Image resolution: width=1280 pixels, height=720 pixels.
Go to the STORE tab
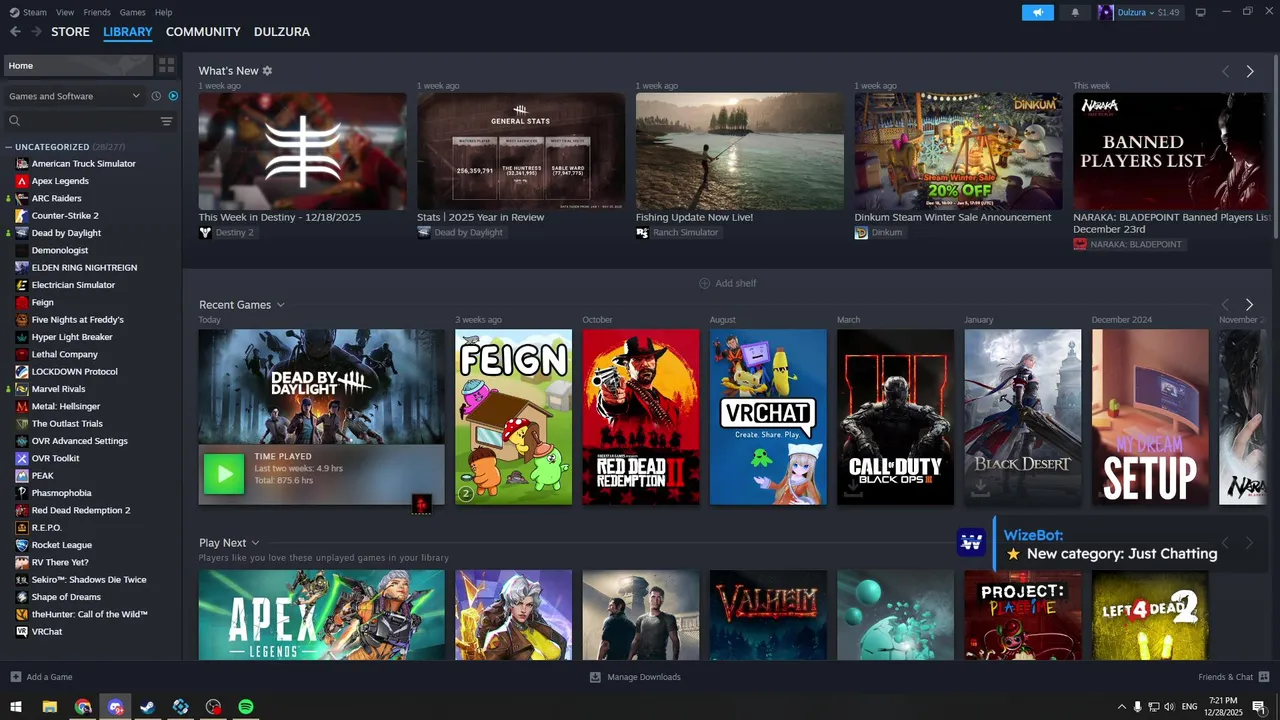[x=70, y=32]
